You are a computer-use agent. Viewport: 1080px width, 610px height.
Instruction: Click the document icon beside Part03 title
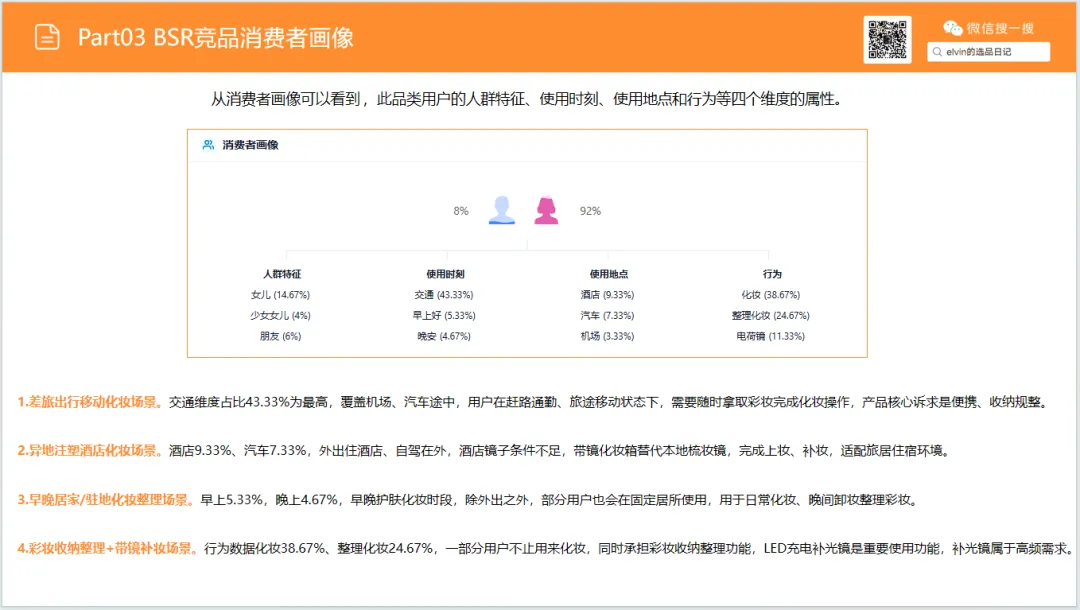(x=47, y=37)
